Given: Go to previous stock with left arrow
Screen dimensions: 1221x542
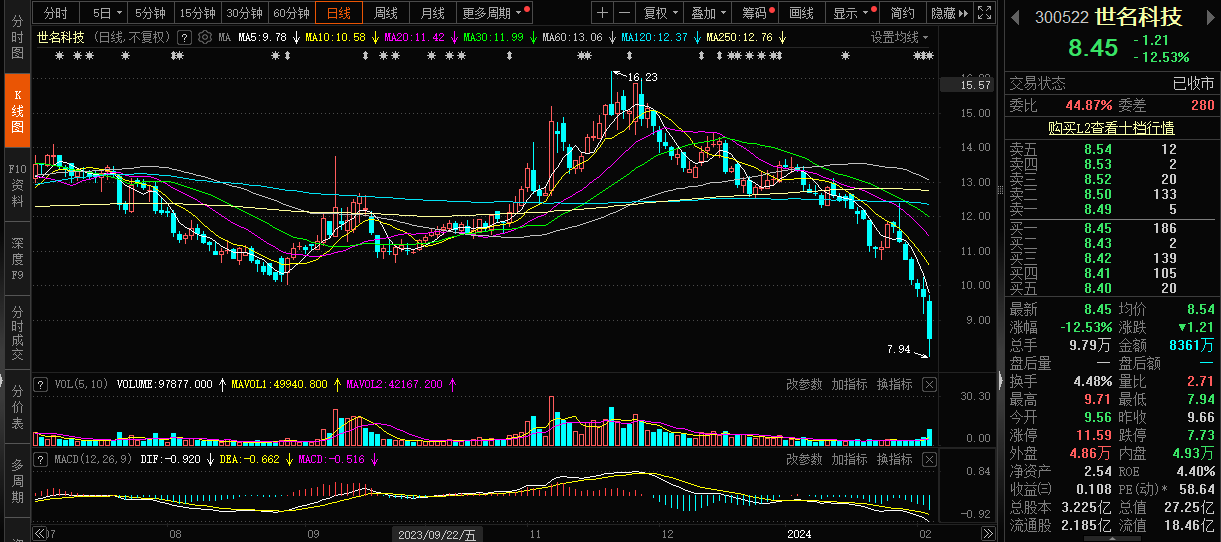Looking at the screenshot, I should click(x=1014, y=18).
